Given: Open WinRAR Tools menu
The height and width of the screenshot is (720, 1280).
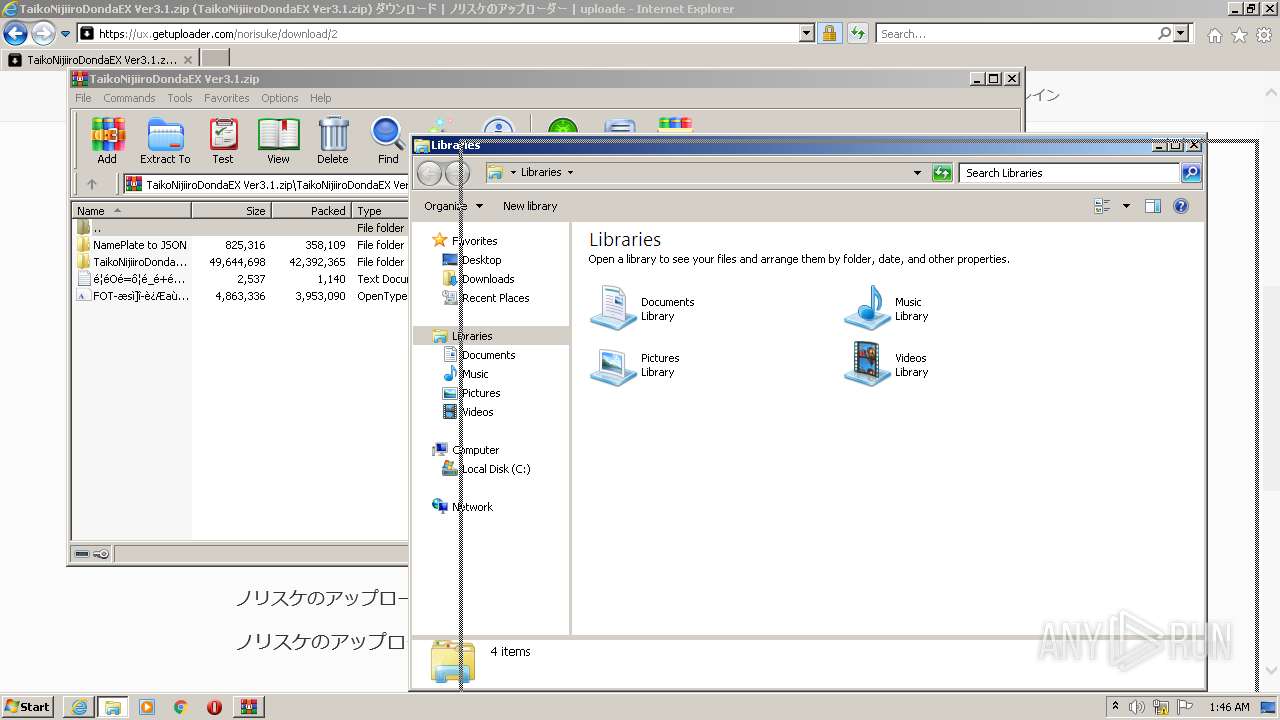Looking at the screenshot, I should [x=180, y=98].
